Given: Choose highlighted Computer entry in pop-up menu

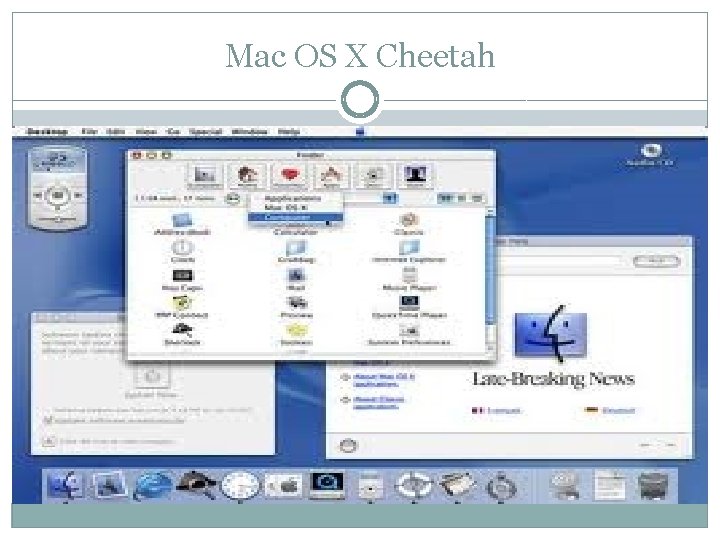Looking at the screenshot, I should click(296, 217).
